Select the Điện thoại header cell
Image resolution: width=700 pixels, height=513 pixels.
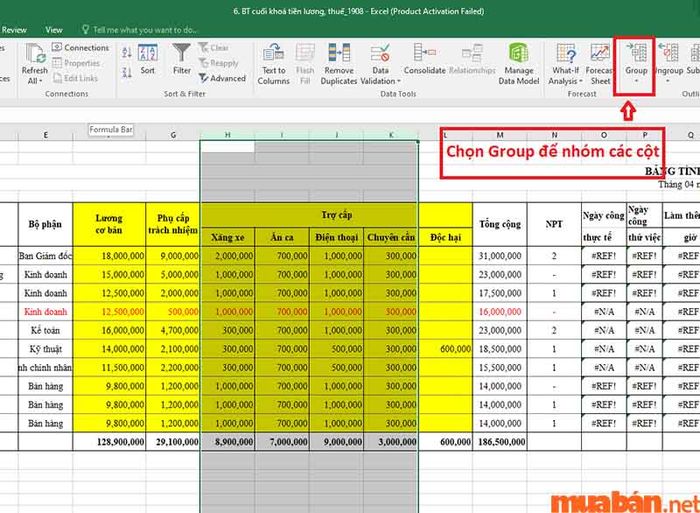[336, 237]
